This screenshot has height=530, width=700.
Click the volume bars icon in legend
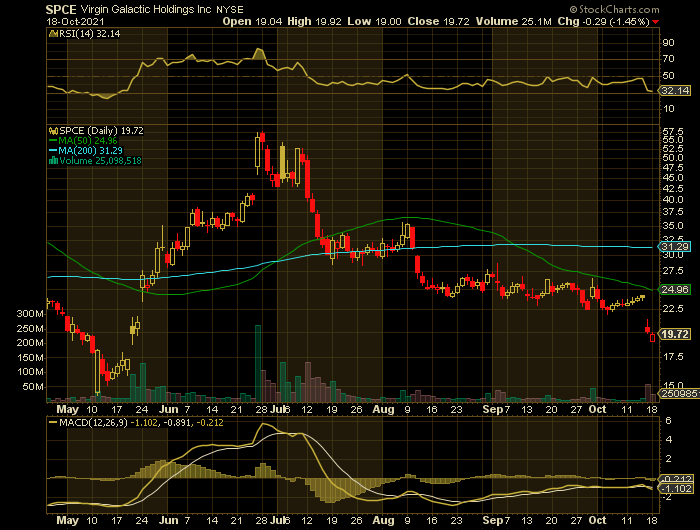(x=53, y=161)
